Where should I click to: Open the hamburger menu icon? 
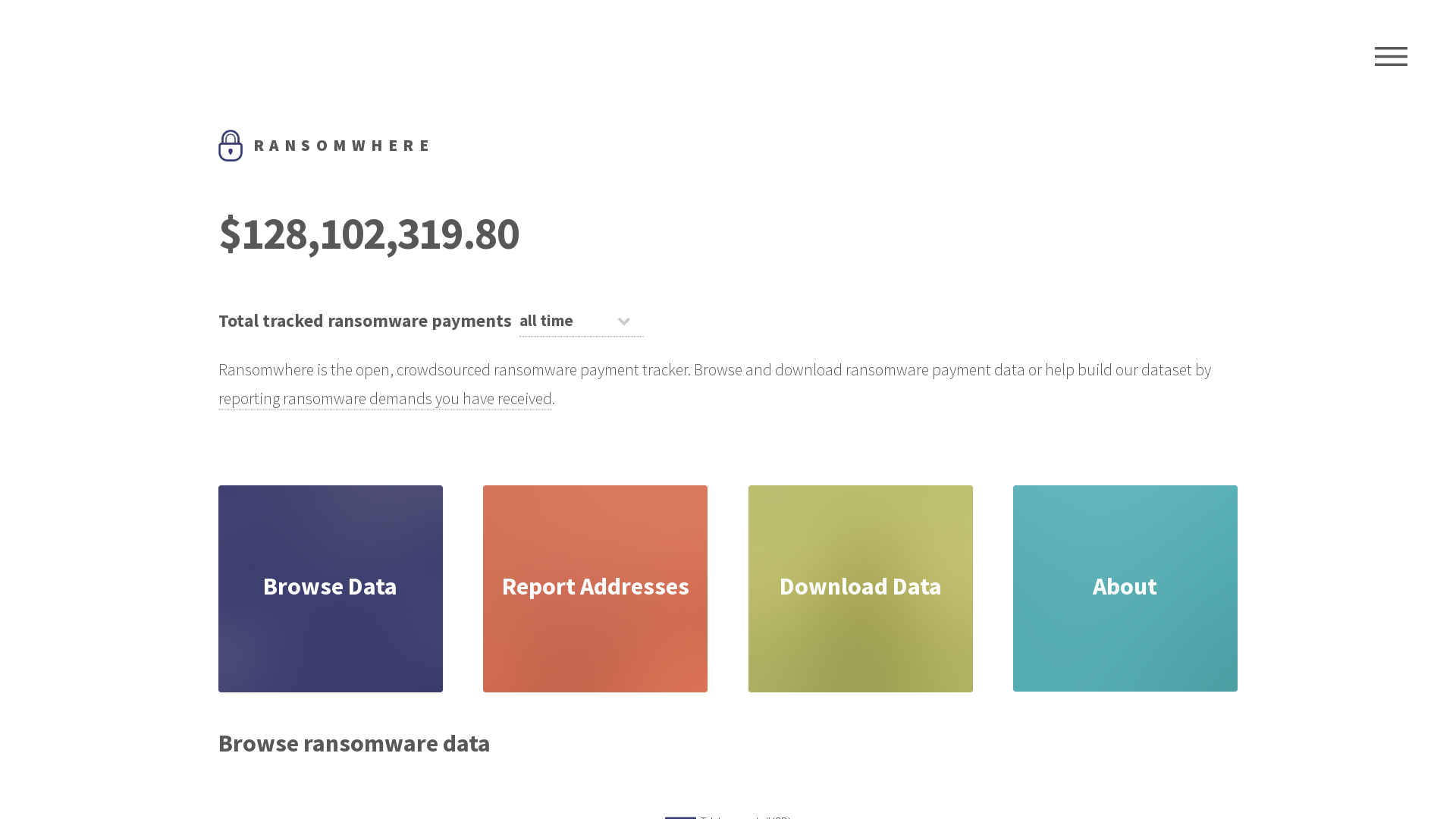[1391, 56]
